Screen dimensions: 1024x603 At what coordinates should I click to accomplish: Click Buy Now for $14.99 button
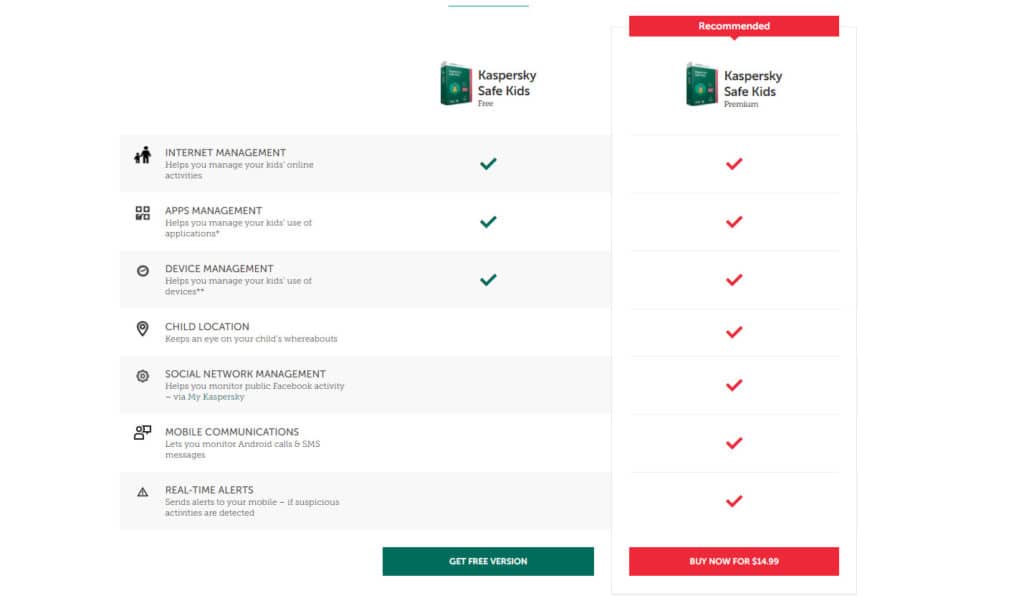tap(734, 561)
